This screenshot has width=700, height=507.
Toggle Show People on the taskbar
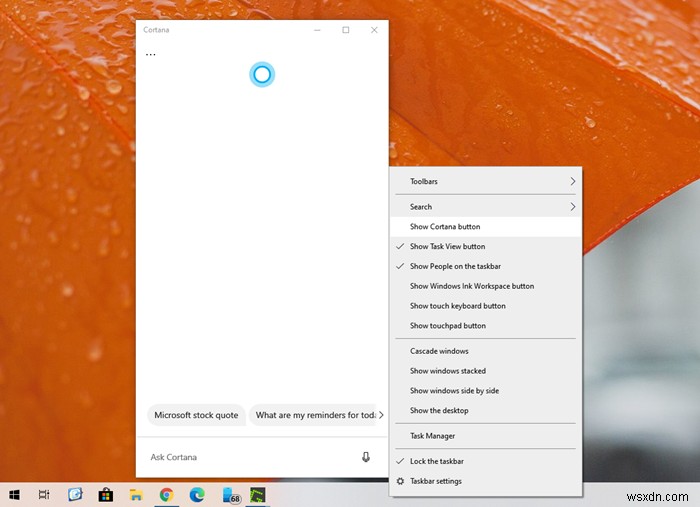pos(486,266)
